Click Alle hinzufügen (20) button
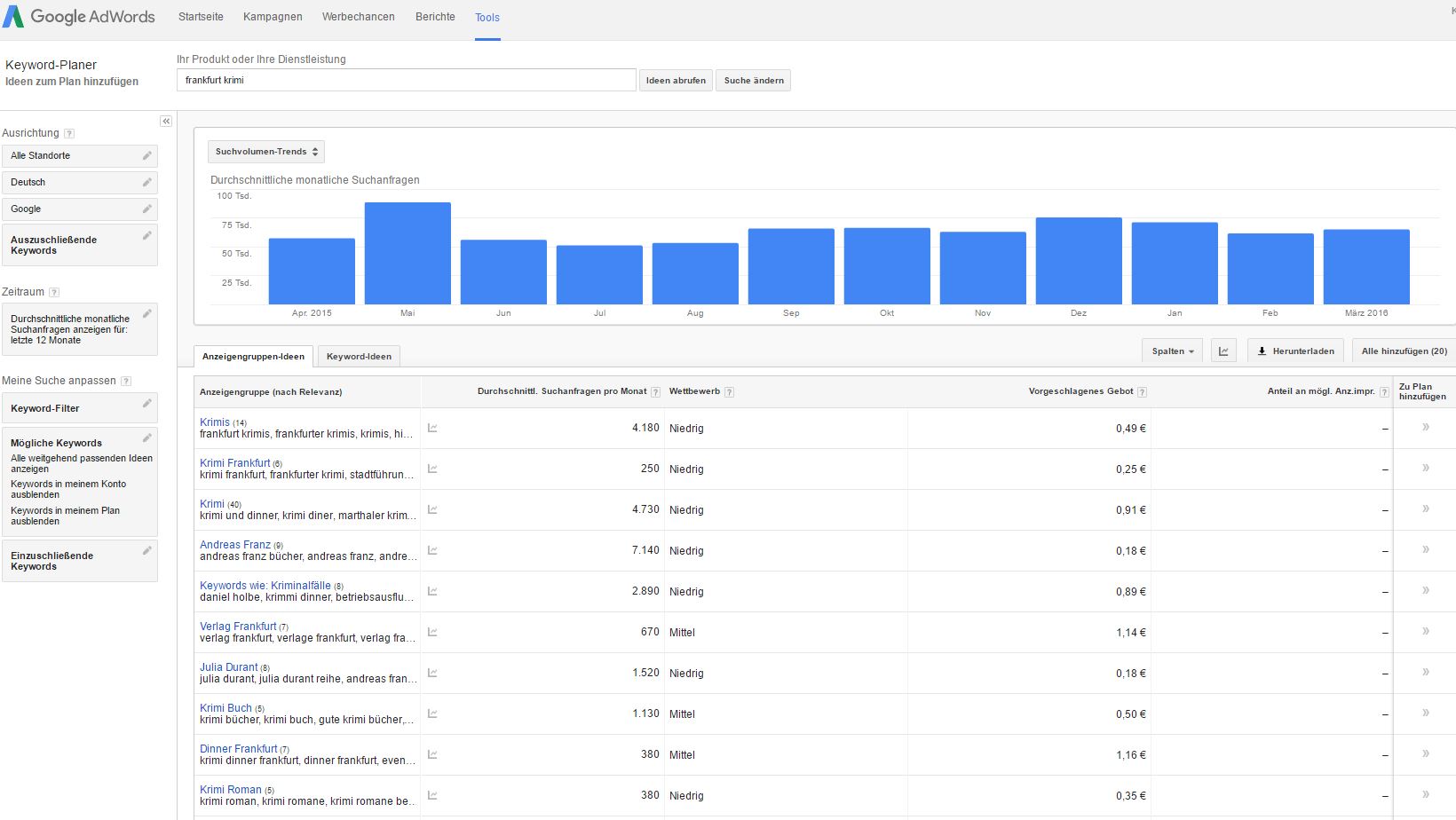This screenshot has width=1456, height=820. 1404,351
